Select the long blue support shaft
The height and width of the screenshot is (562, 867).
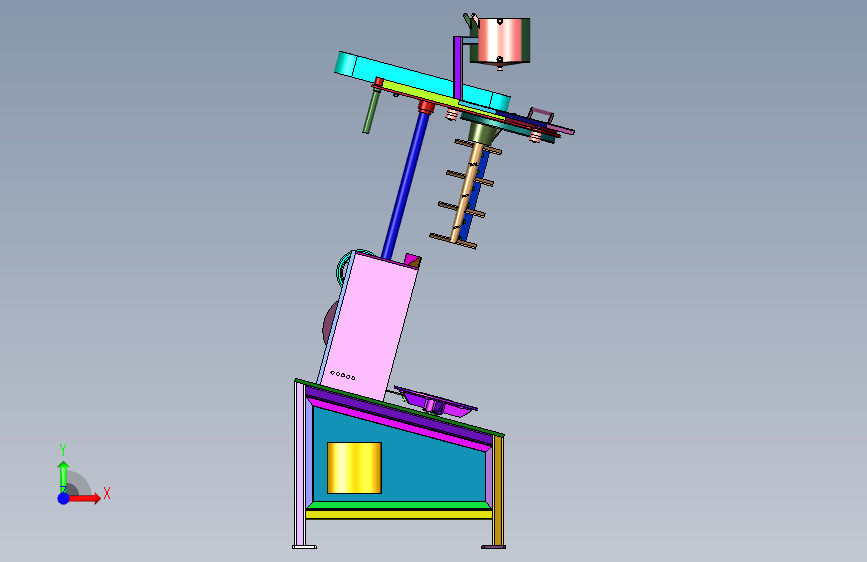point(405,184)
